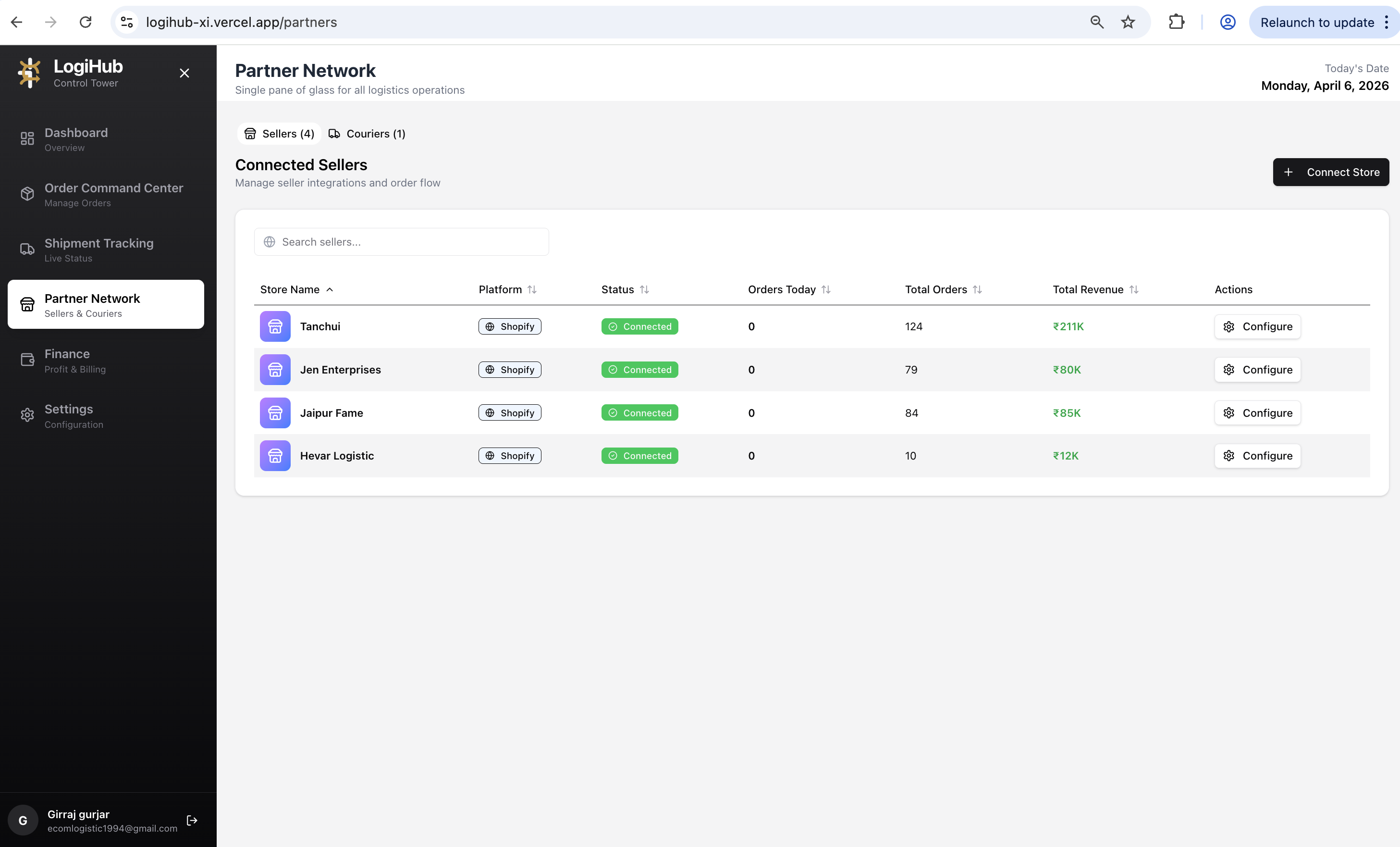1400x847 pixels.
Task: Open Finance Profit & Billing
Action: (106, 360)
